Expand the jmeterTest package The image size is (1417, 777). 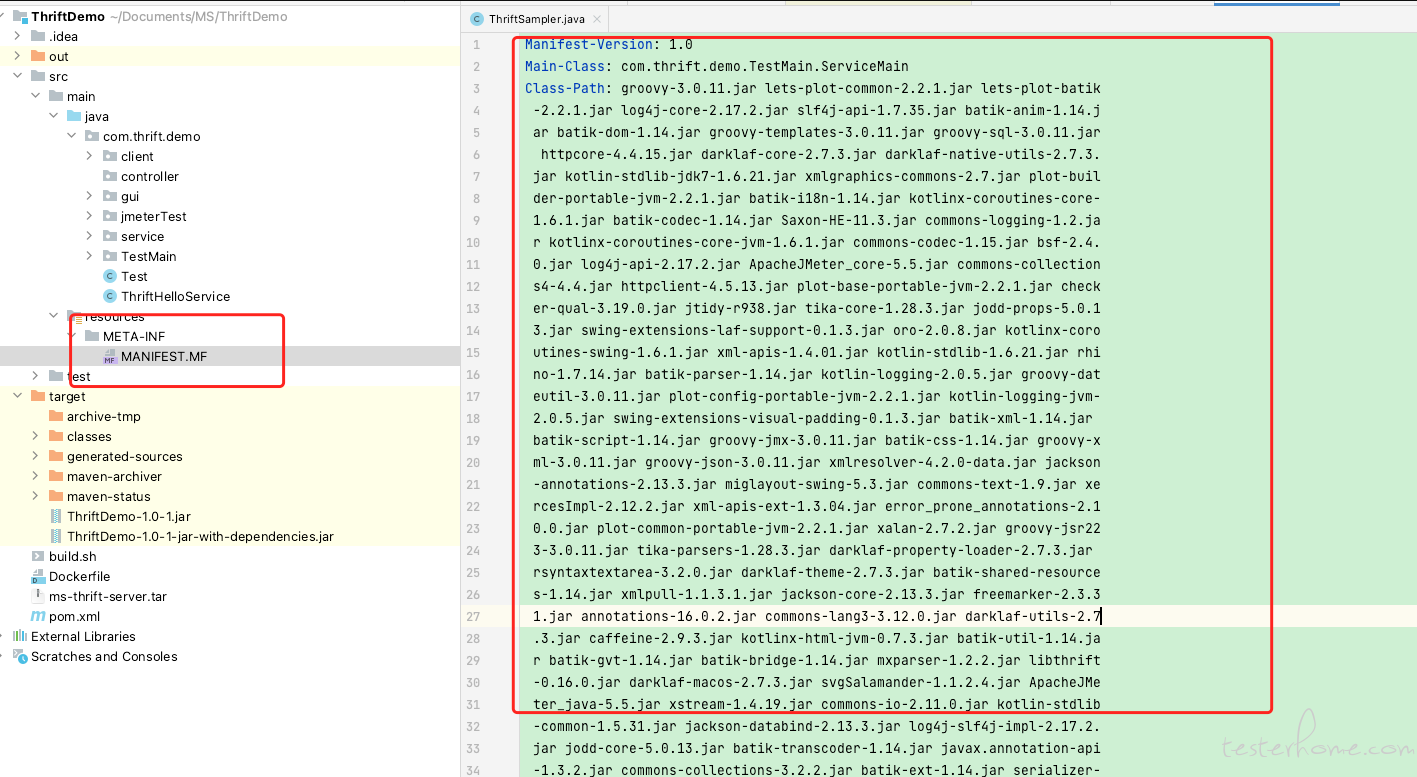coord(91,216)
